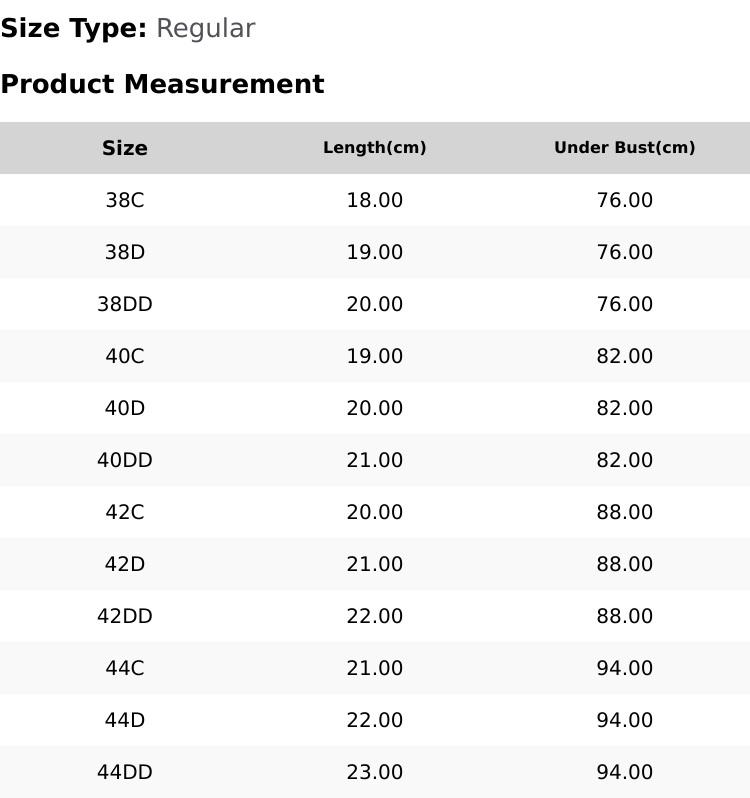Click the 22.00 length in the 42DD row
This screenshot has width=750, height=798.
[374, 616]
